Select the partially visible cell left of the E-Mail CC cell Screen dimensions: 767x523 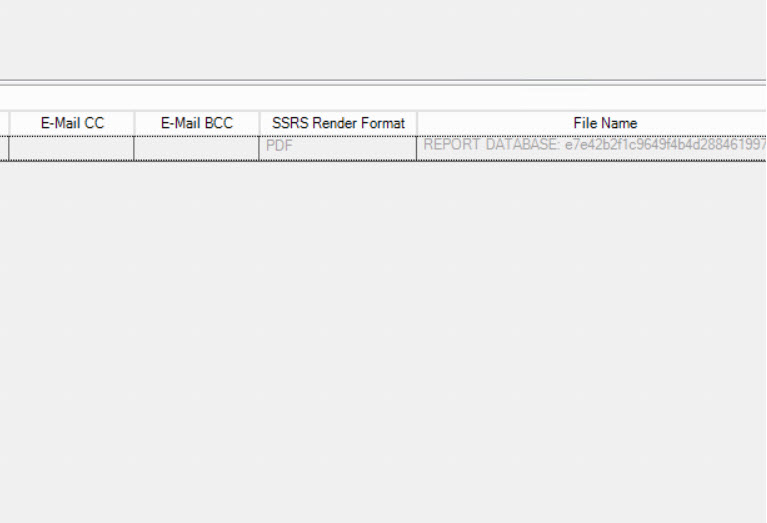[4, 148]
